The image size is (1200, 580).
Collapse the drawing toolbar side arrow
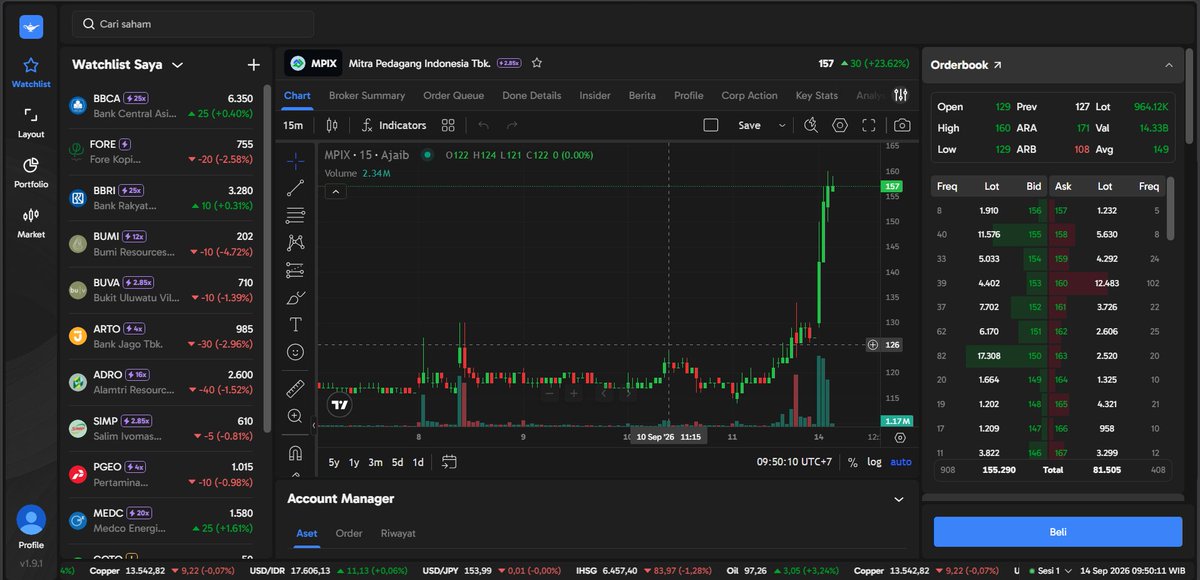314,425
